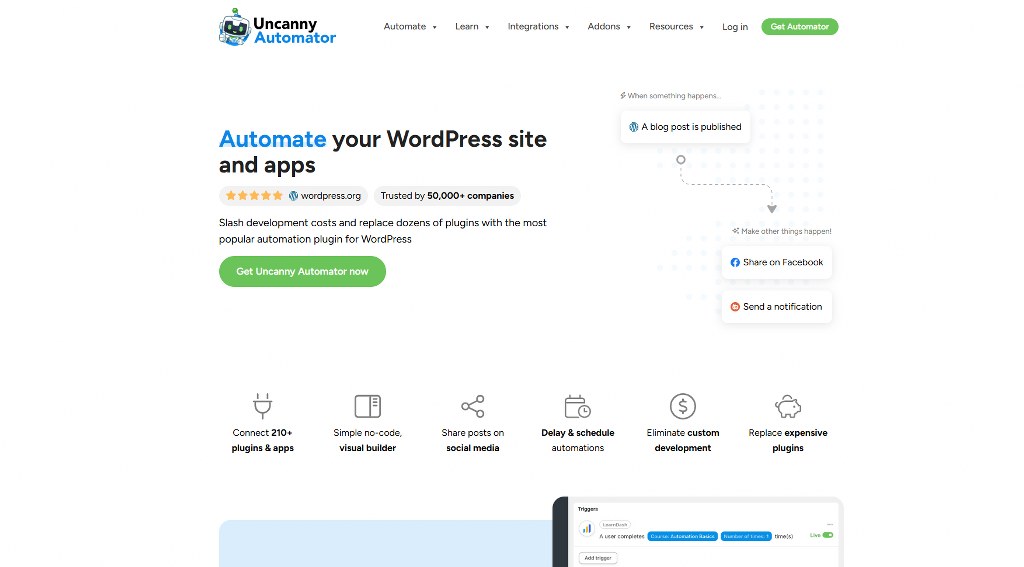Click the Log in link
This screenshot has height=567, width=1024.
(x=735, y=27)
